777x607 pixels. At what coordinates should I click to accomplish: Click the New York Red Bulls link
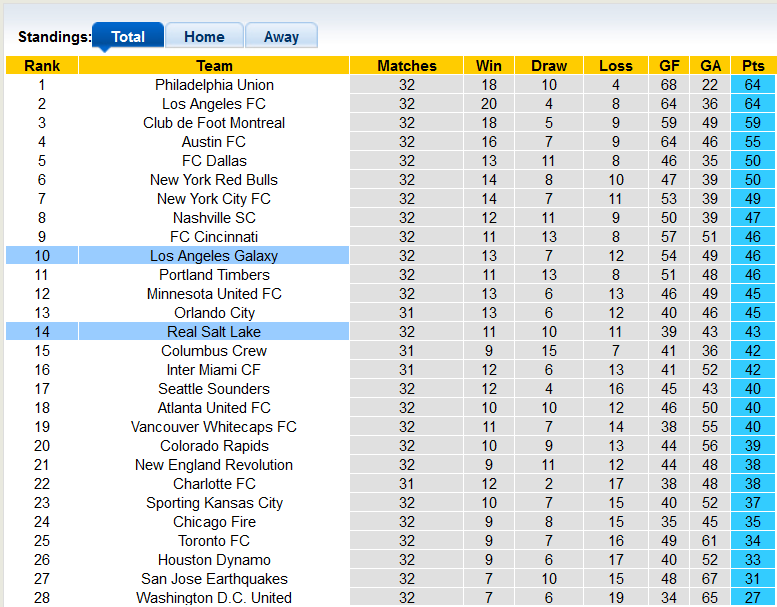click(214, 180)
